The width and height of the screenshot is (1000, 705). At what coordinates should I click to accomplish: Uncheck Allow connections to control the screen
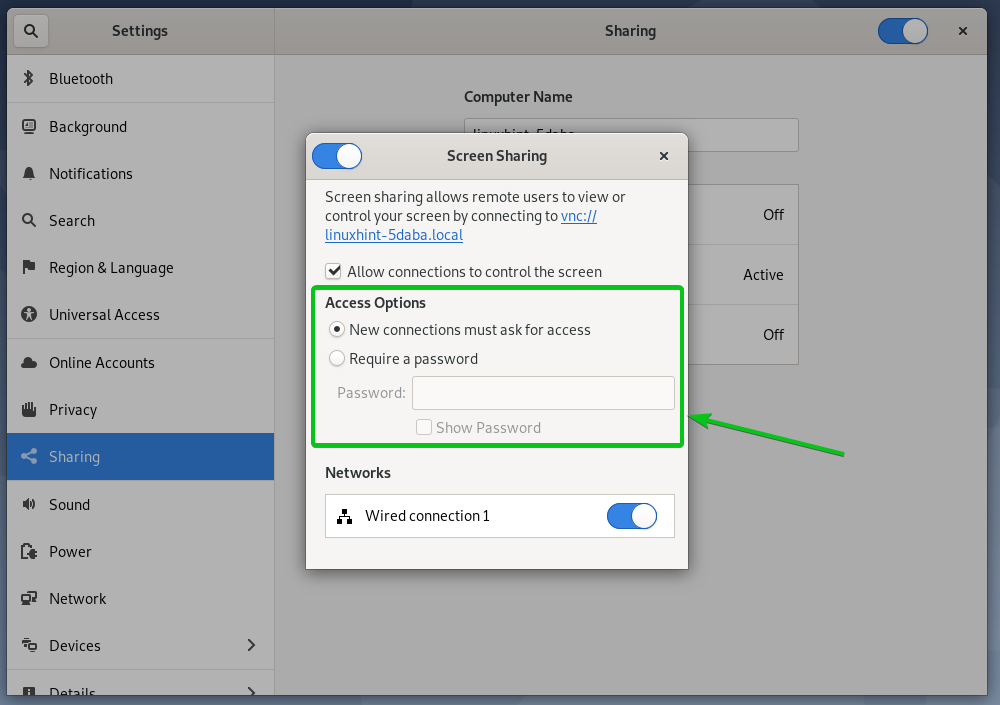coord(334,271)
